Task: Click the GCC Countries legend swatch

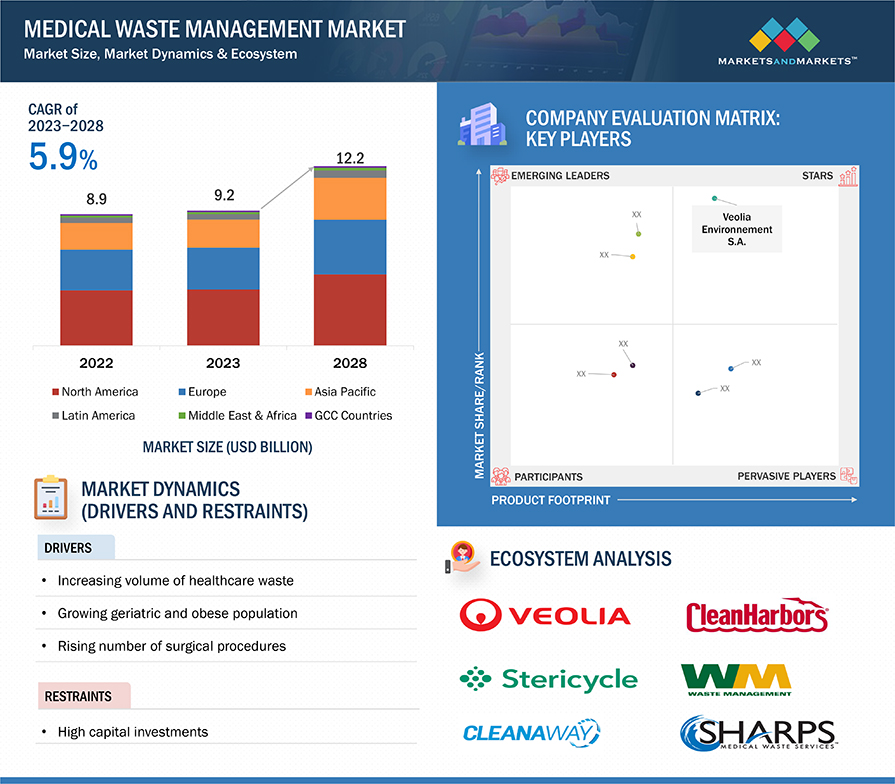Action: (x=307, y=416)
